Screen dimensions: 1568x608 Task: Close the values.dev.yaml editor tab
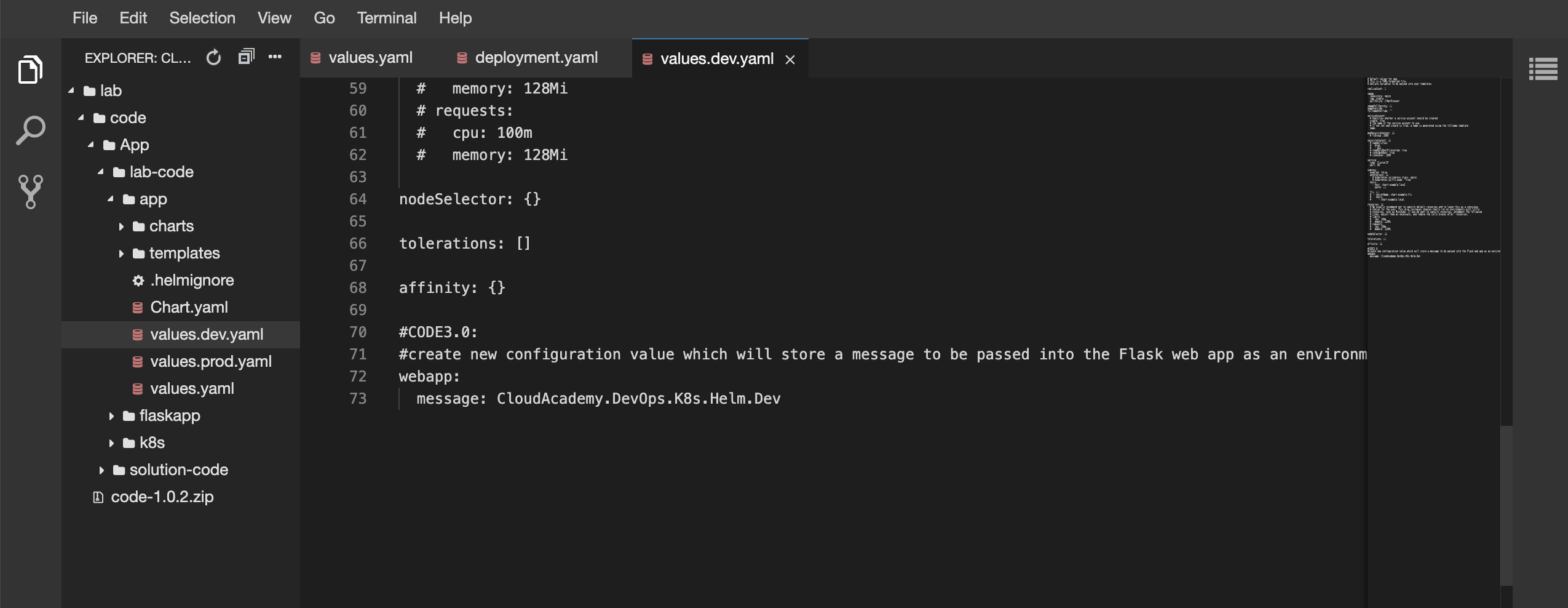[790, 59]
